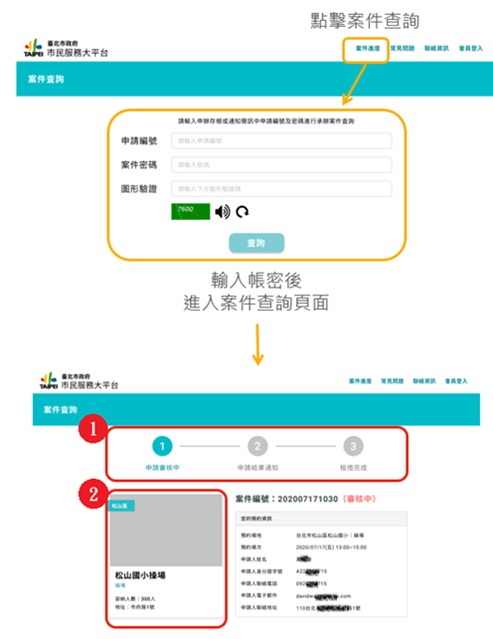This screenshot has width=493, height=639.
Task: Click the 松山區 district tag
Action: 121,506
